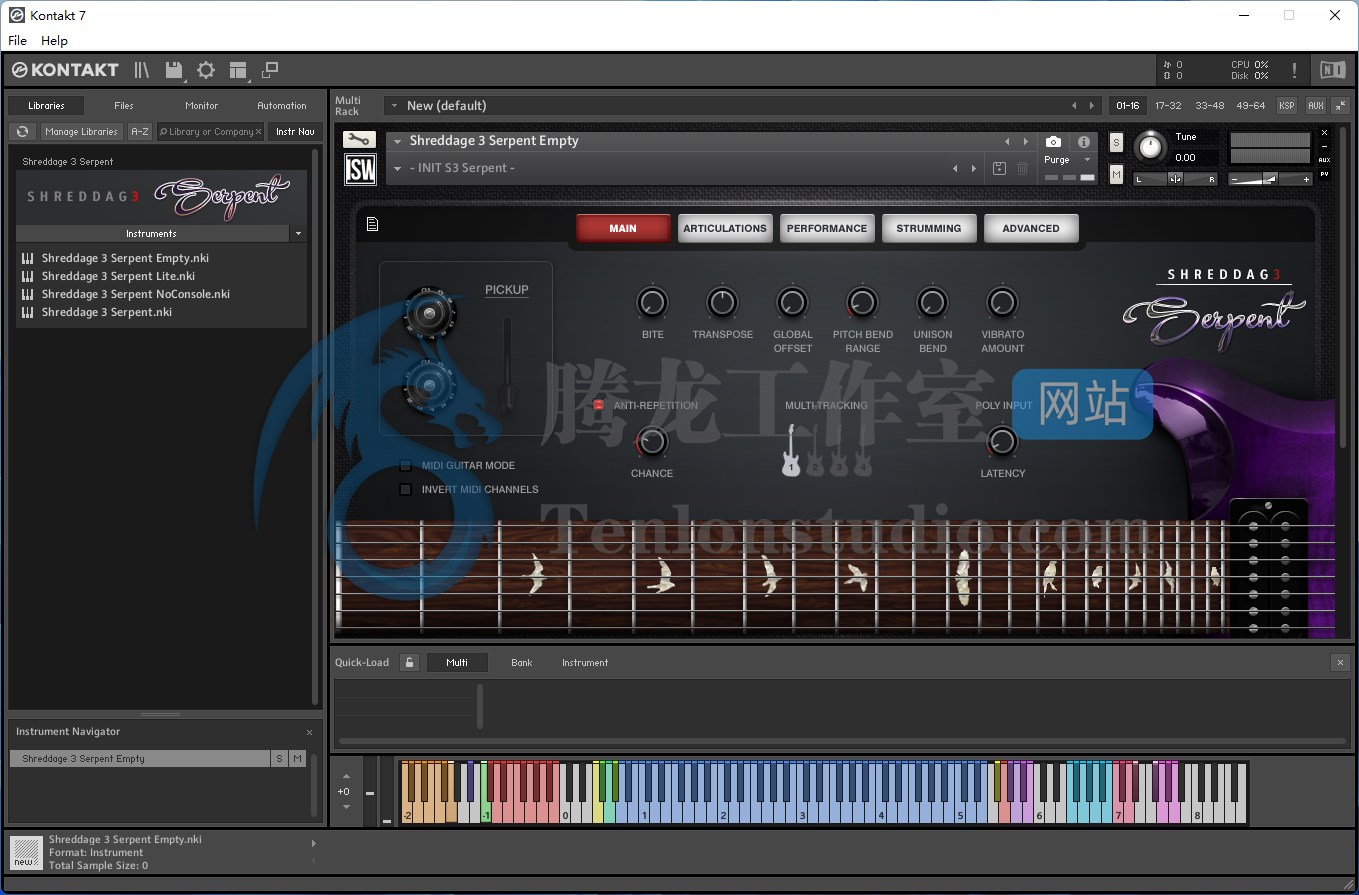Click the panic exclamation mark icon

[x=1294, y=70]
